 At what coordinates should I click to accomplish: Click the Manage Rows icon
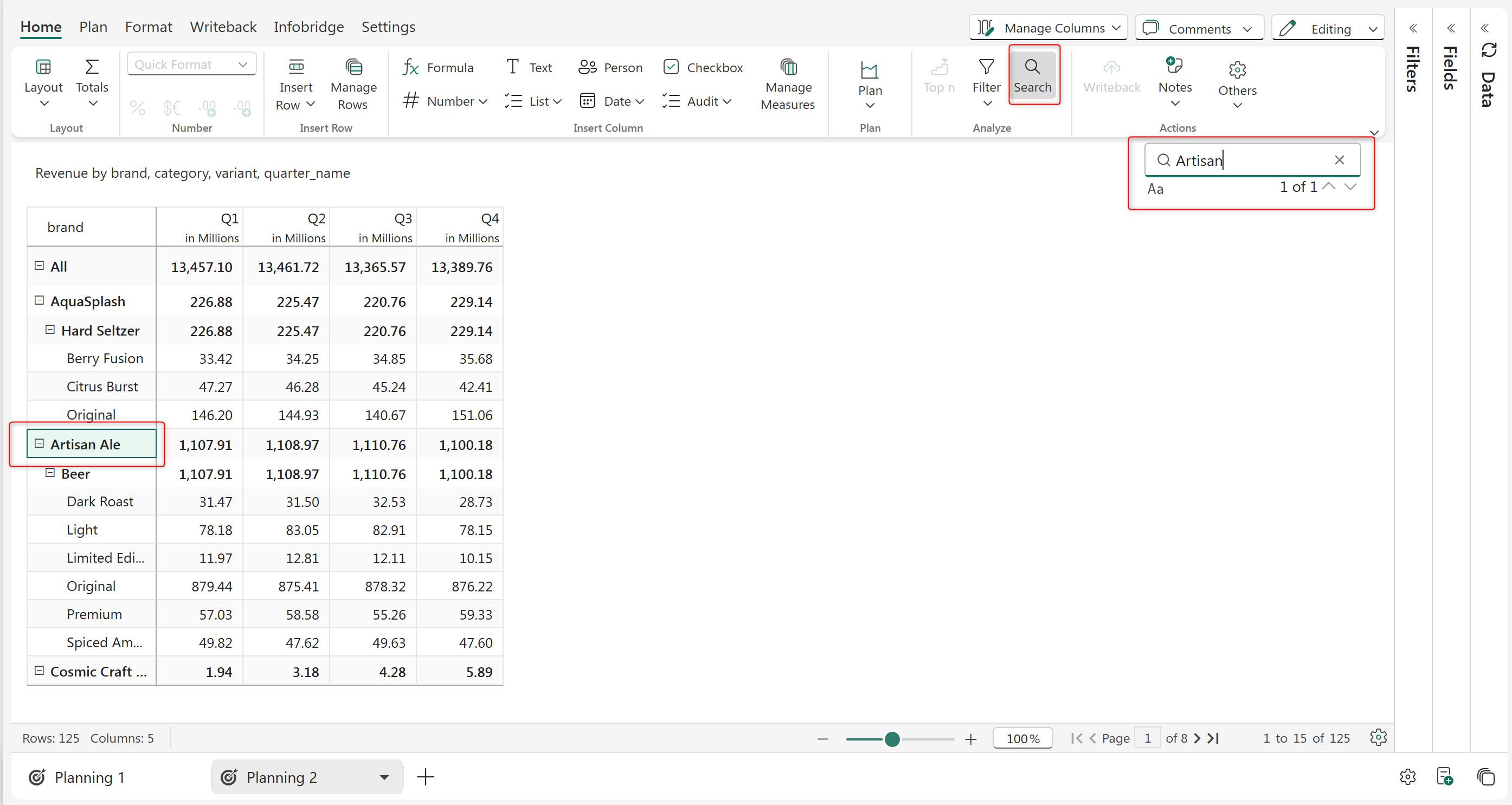[x=353, y=67]
